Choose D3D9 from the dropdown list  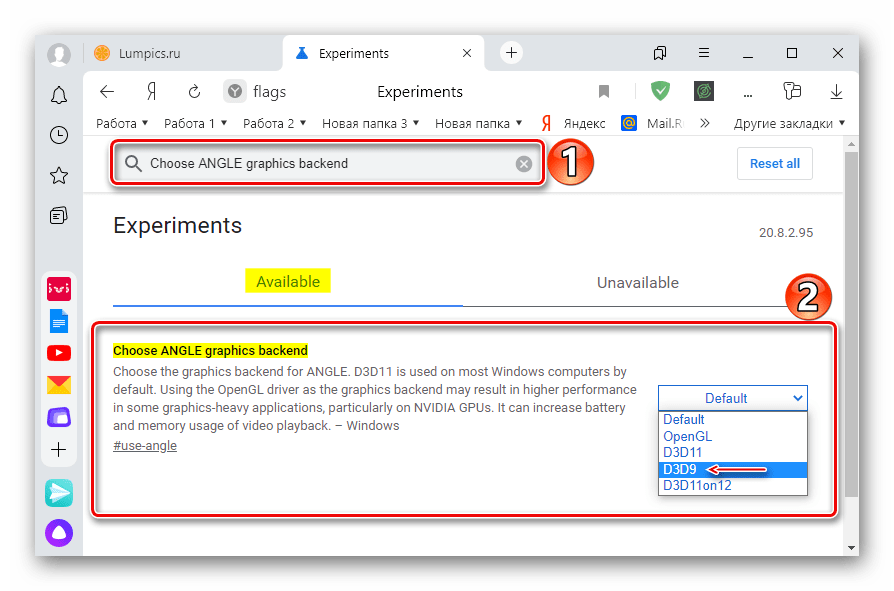(x=678, y=469)
